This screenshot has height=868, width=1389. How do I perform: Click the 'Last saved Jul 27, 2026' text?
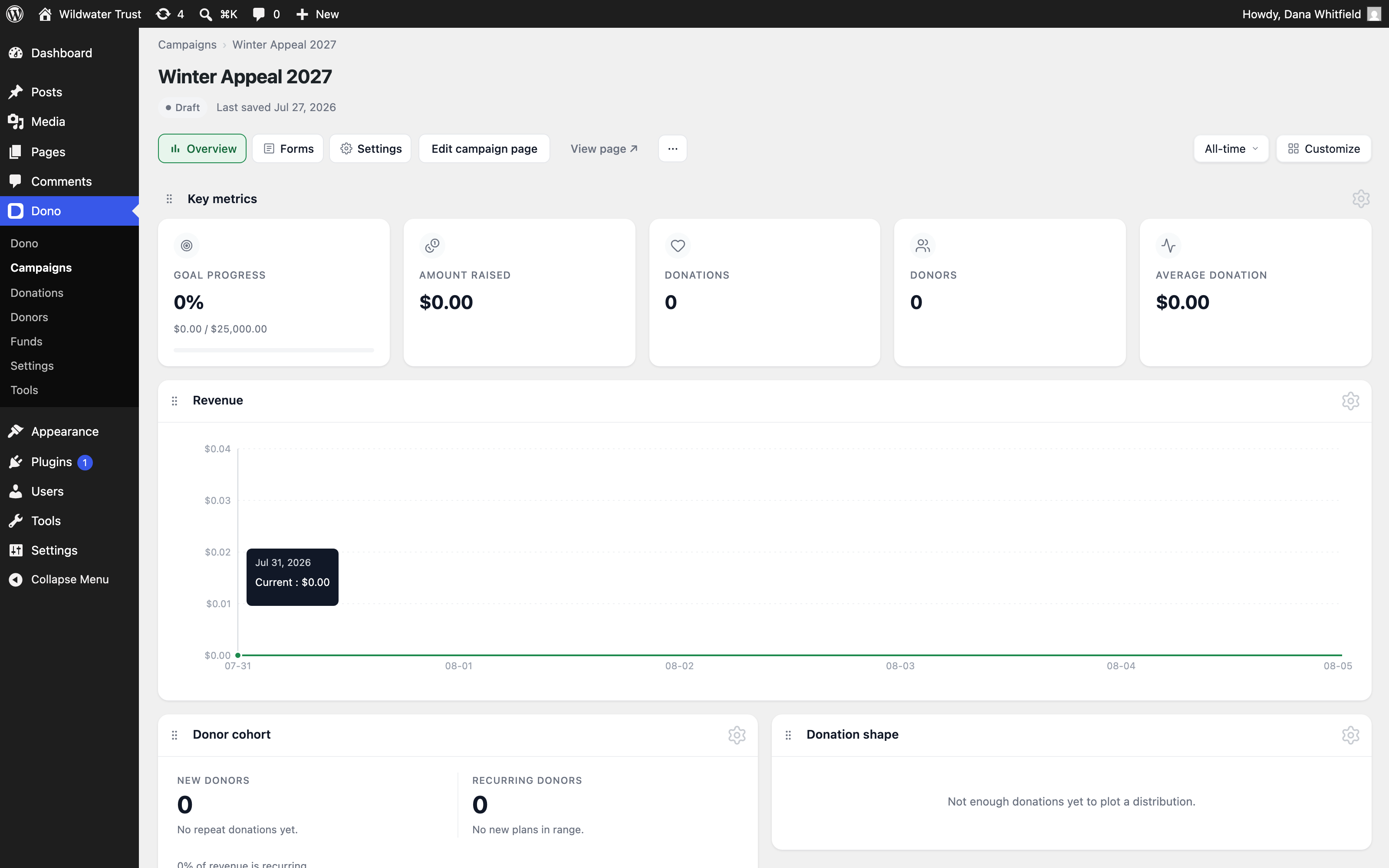coord(276,107)
